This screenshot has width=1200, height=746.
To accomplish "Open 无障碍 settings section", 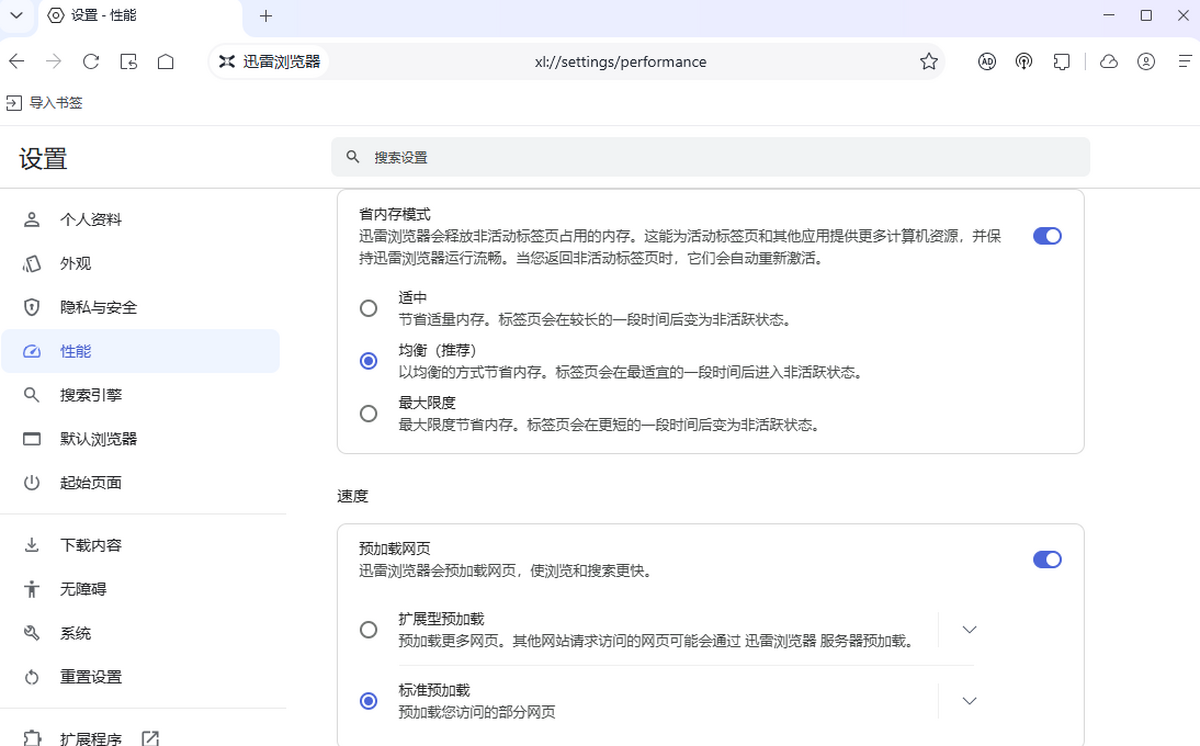I will pyautogui.click(x=140, y=590).
